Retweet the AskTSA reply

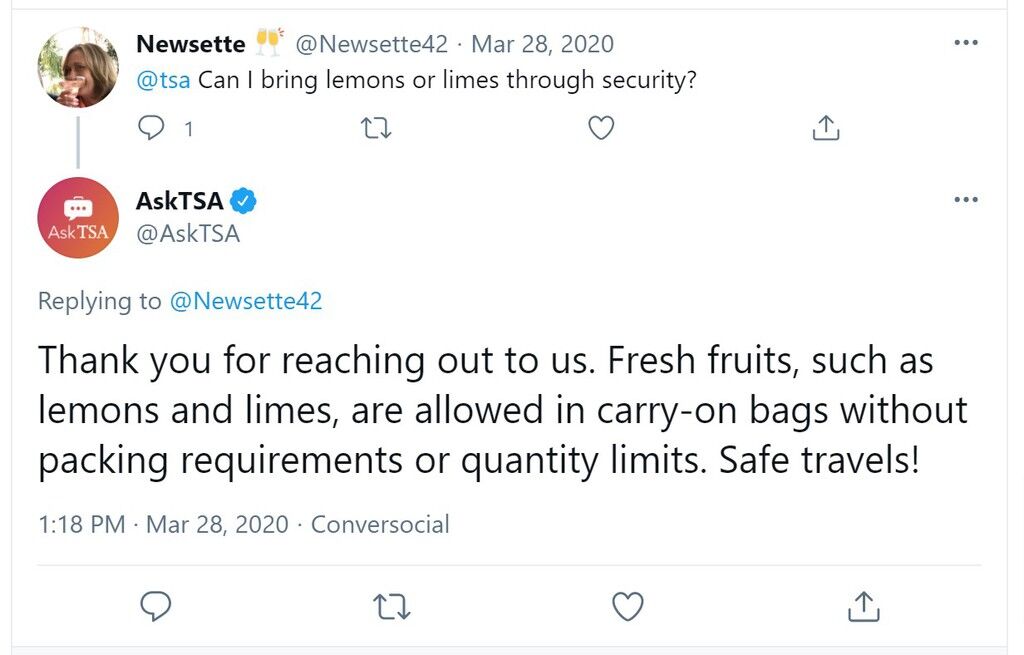click(x=392, y=606)
